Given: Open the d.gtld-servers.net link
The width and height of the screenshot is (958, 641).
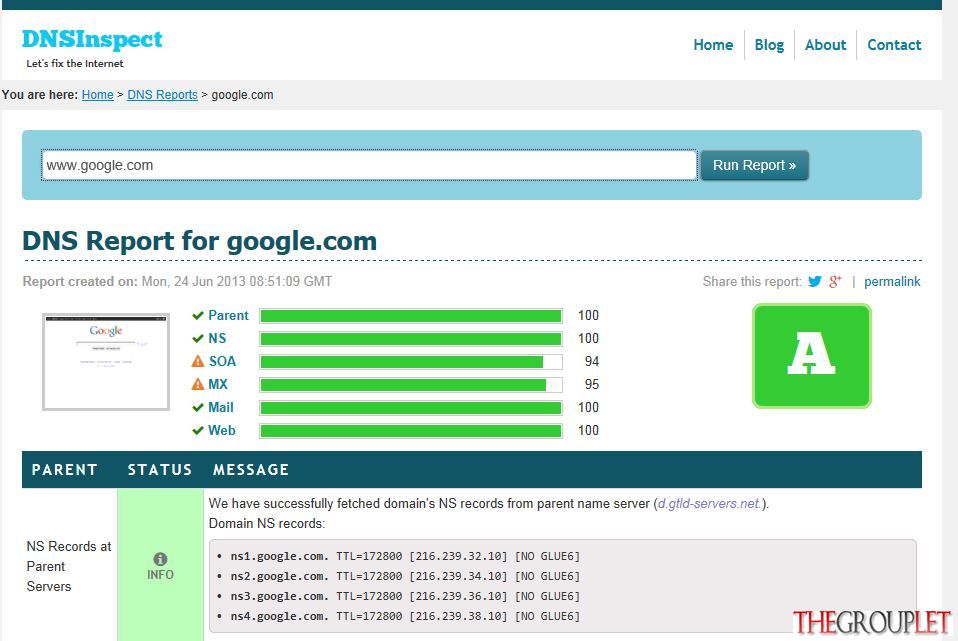Looking at the screenshot, I should tap(710, 504).
